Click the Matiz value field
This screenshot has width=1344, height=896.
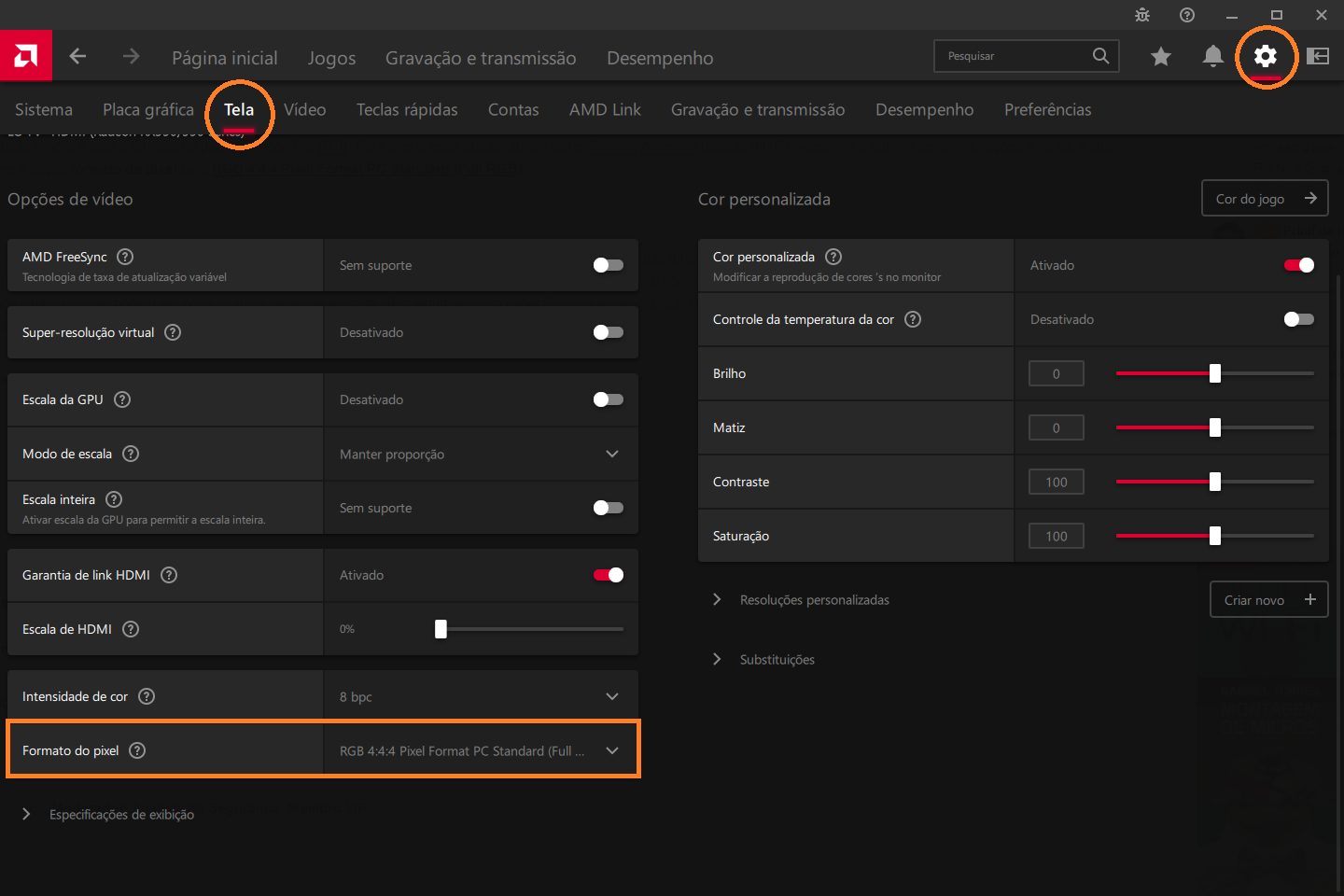click(x=1057, y=427)
